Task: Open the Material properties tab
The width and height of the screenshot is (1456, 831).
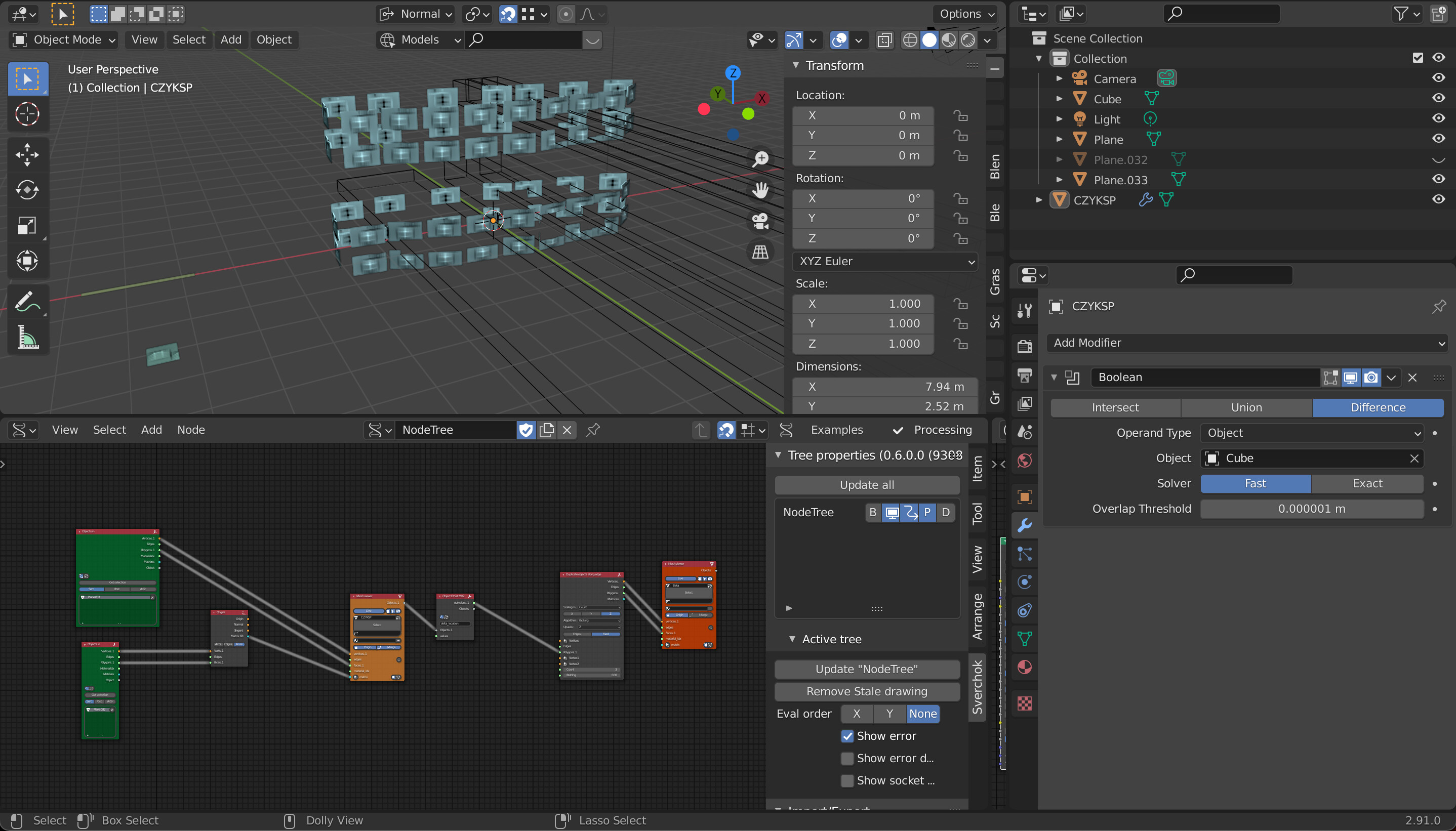Action: [1025, 667]
